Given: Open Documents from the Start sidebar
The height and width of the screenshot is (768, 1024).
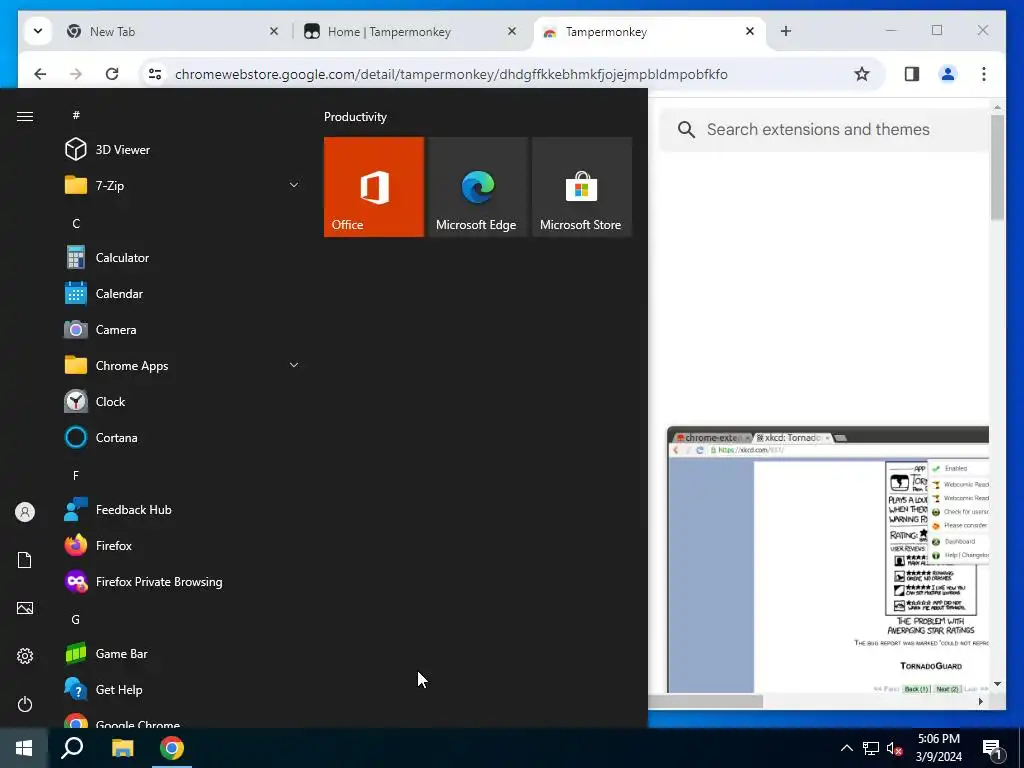Looking at the screenshot, I should [25, 560].
